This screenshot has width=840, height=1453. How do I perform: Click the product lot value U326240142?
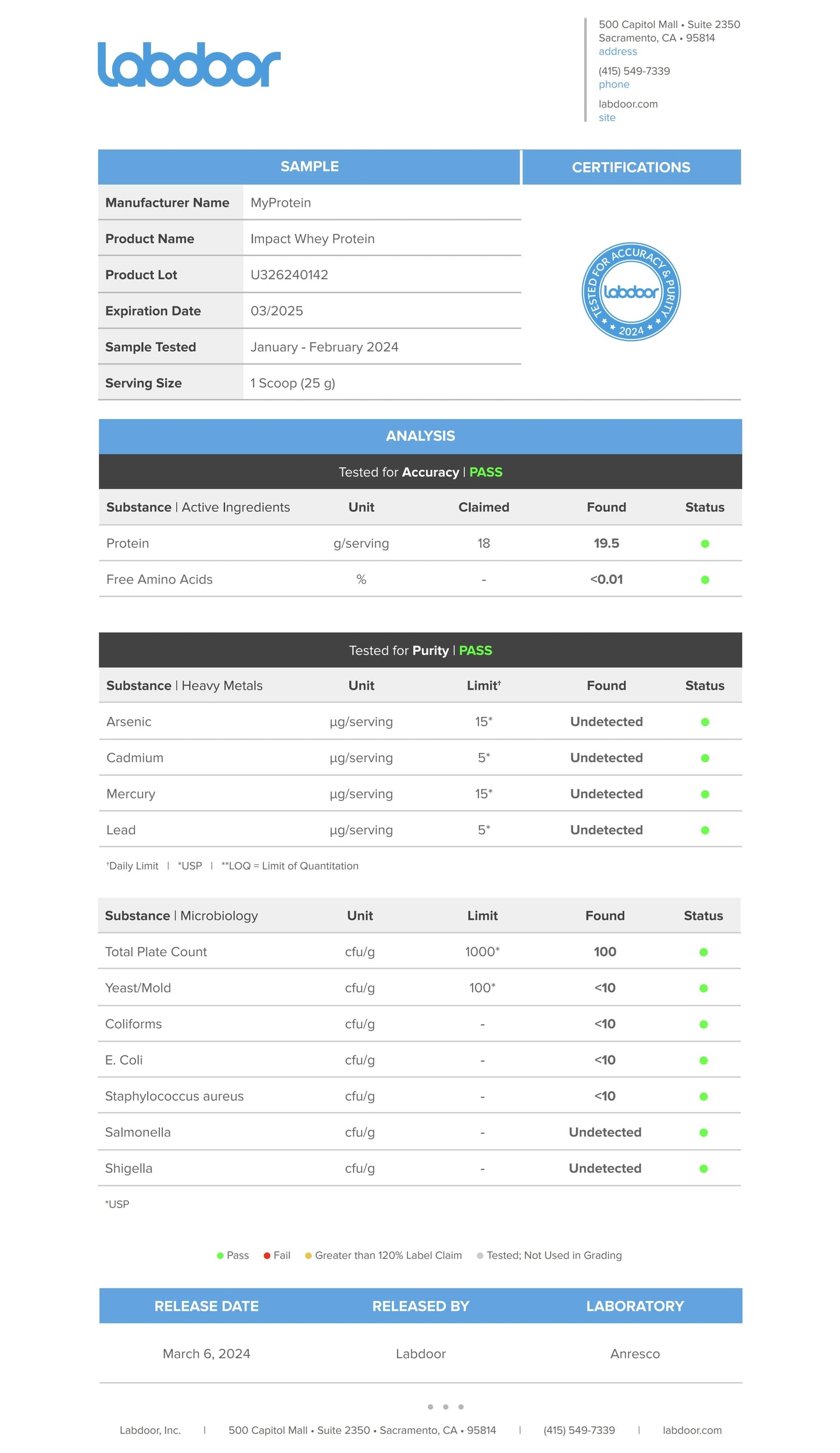pos(289,275)
